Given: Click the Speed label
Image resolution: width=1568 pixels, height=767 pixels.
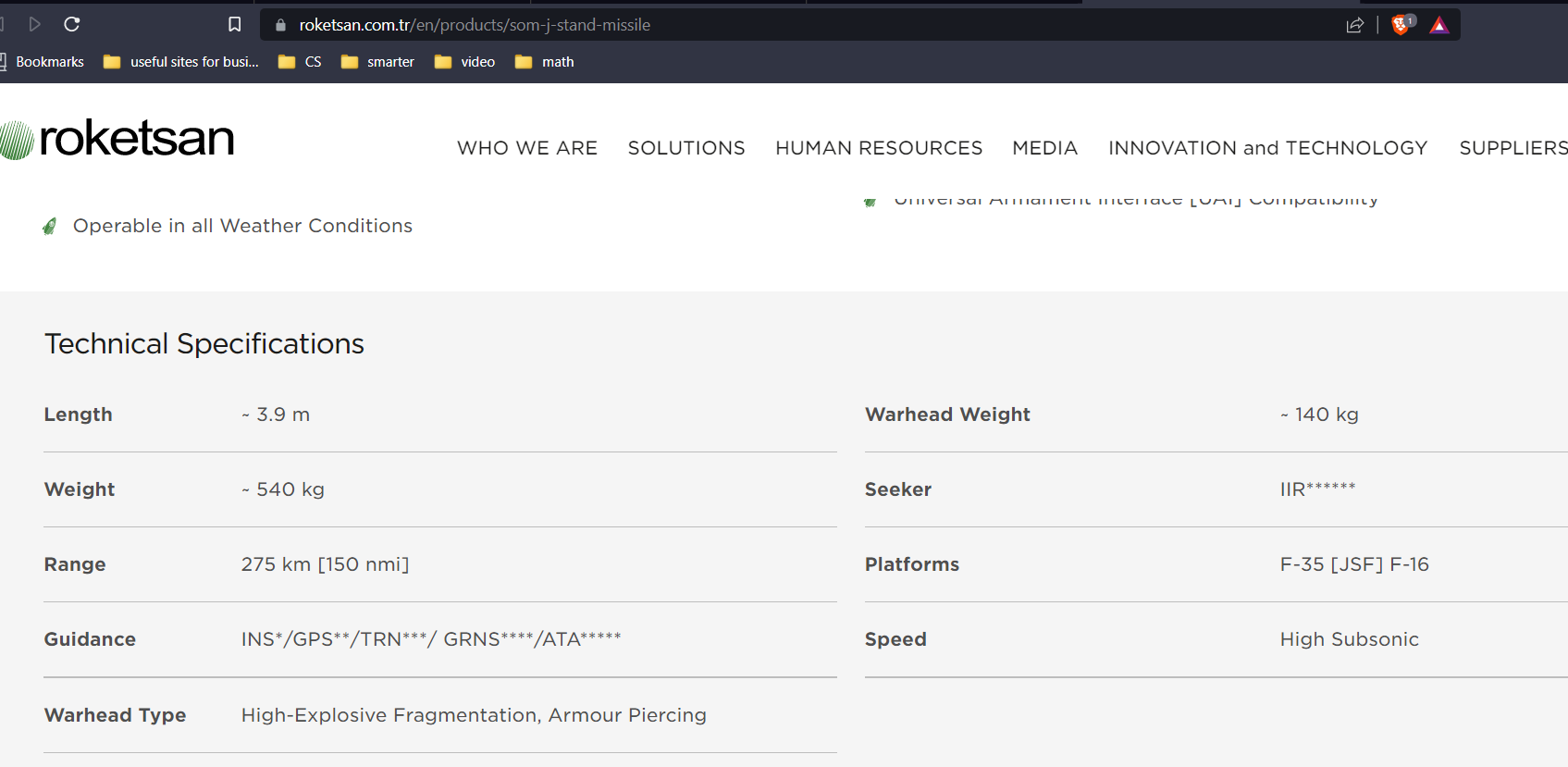Looking at the screenshot, I should [x=895, y=639].
